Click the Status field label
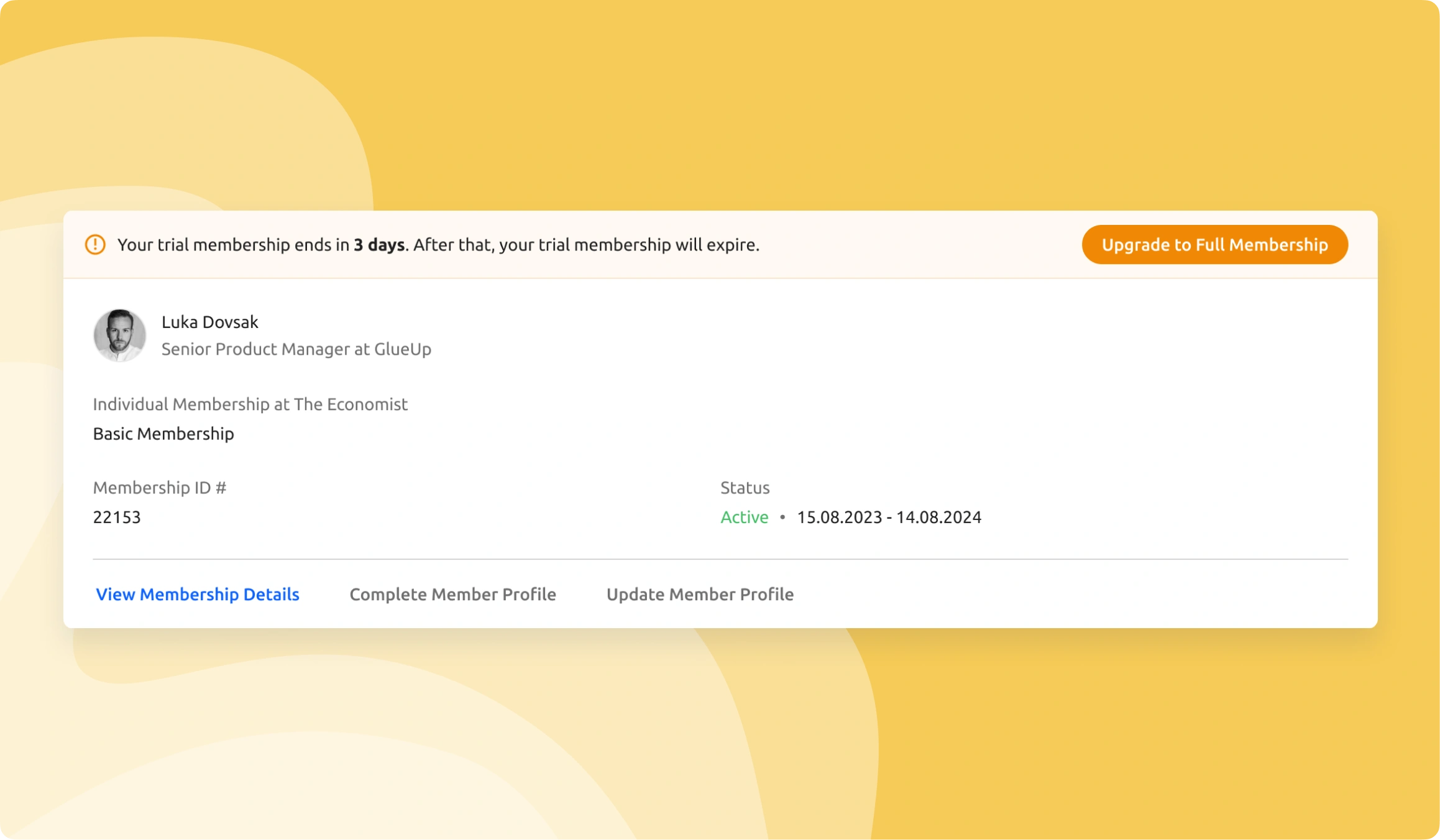The width and height of the screenshot is (1440, 840). (745, 488)
